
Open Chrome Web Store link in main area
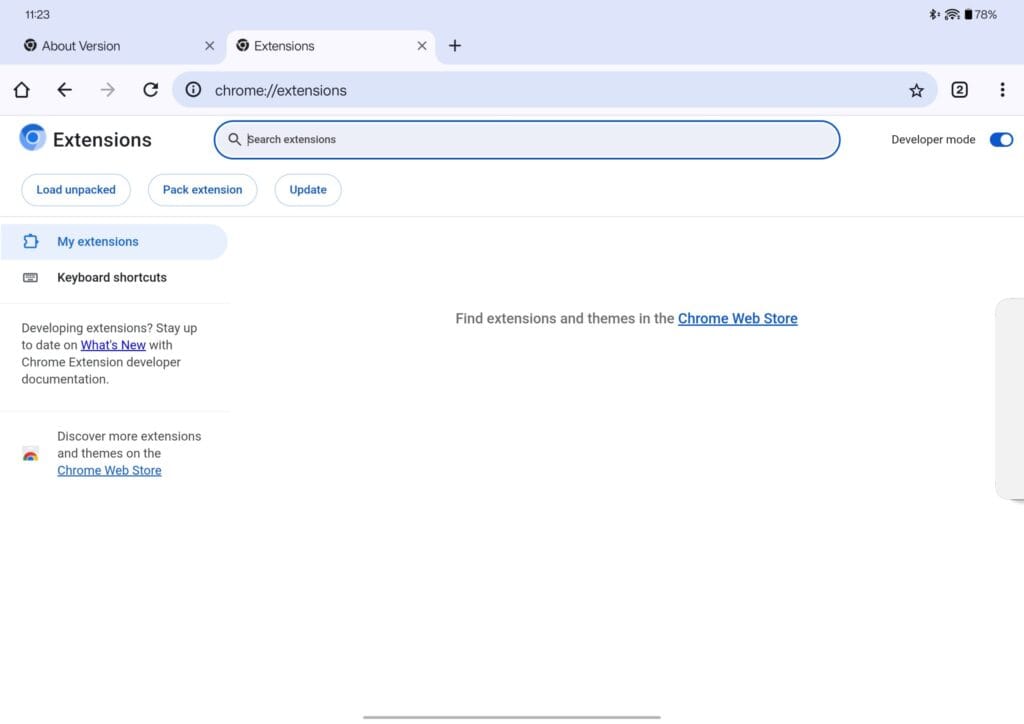[x=737, y=319]
